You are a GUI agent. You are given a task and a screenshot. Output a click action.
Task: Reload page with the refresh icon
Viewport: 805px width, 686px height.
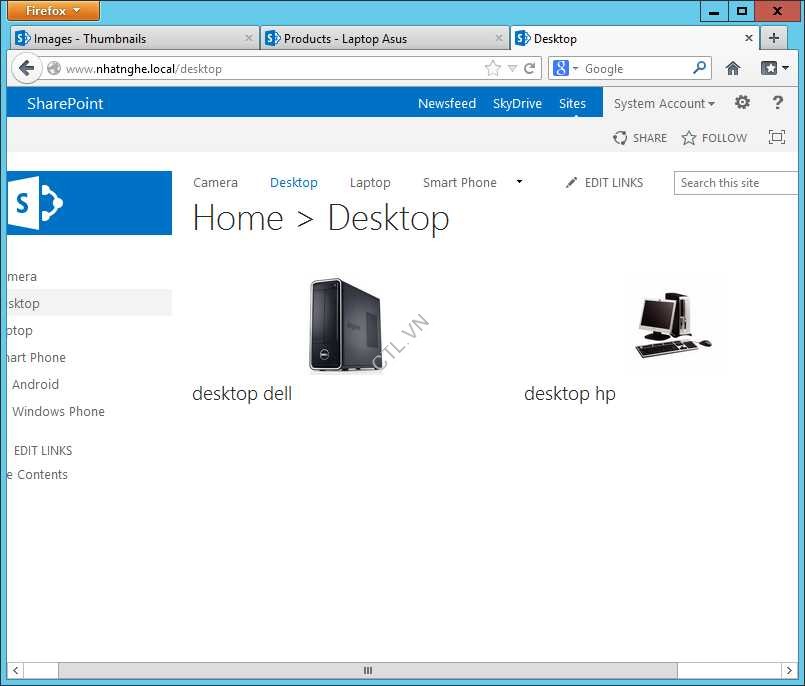[530, 68]
